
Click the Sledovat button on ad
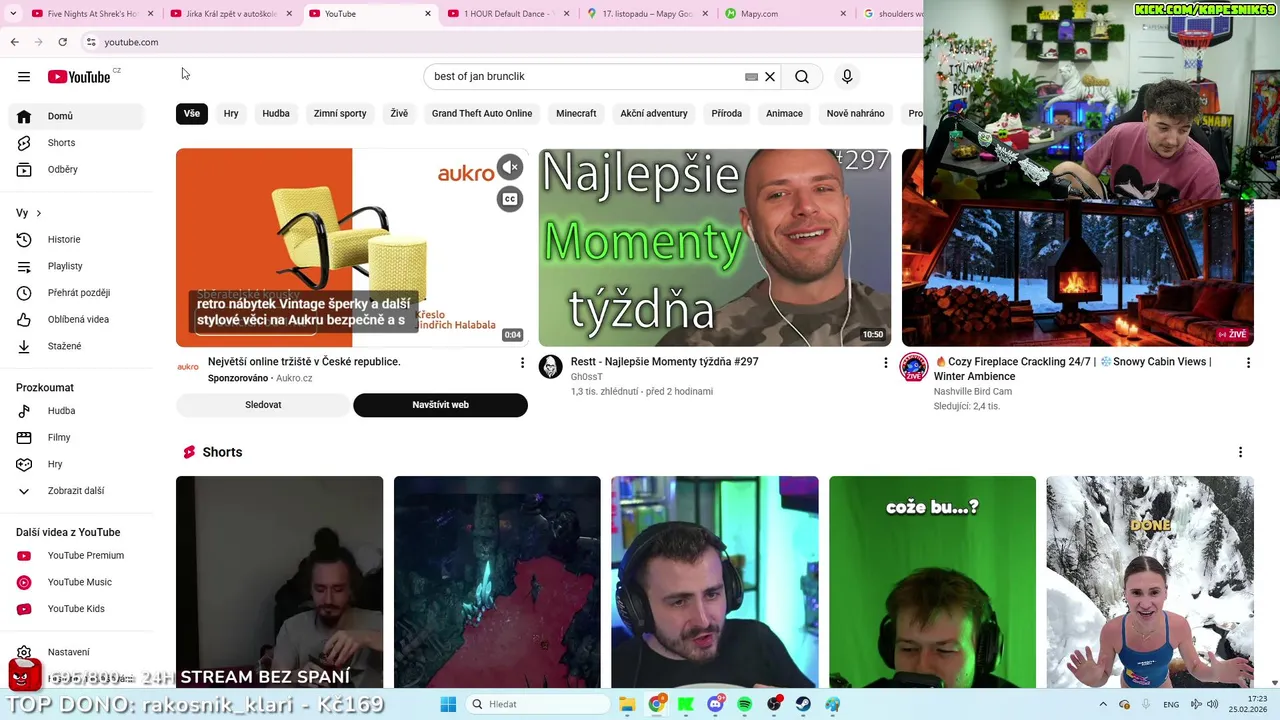coord(263,405)
